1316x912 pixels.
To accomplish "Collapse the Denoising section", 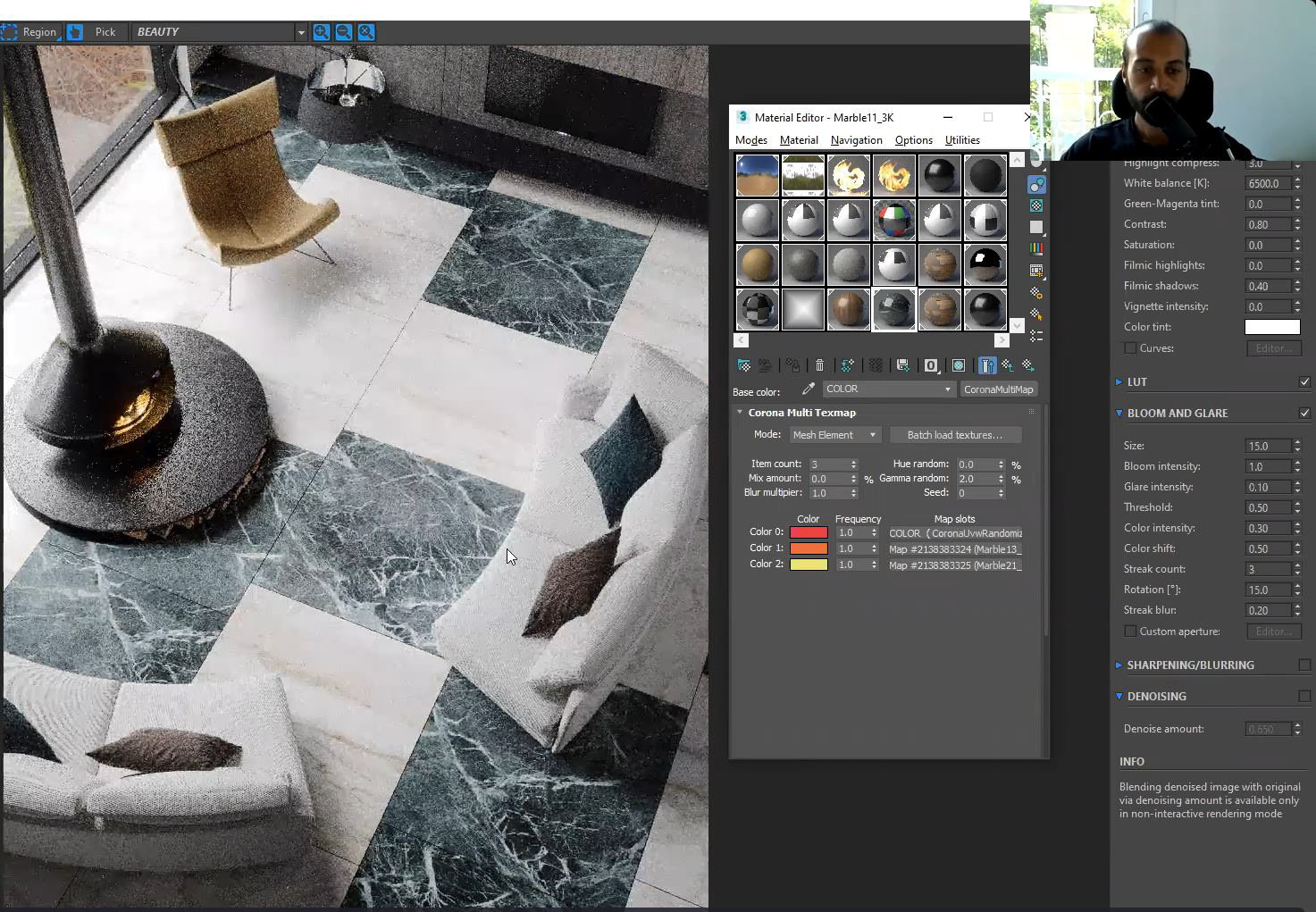I will (x=1119, y=696).
